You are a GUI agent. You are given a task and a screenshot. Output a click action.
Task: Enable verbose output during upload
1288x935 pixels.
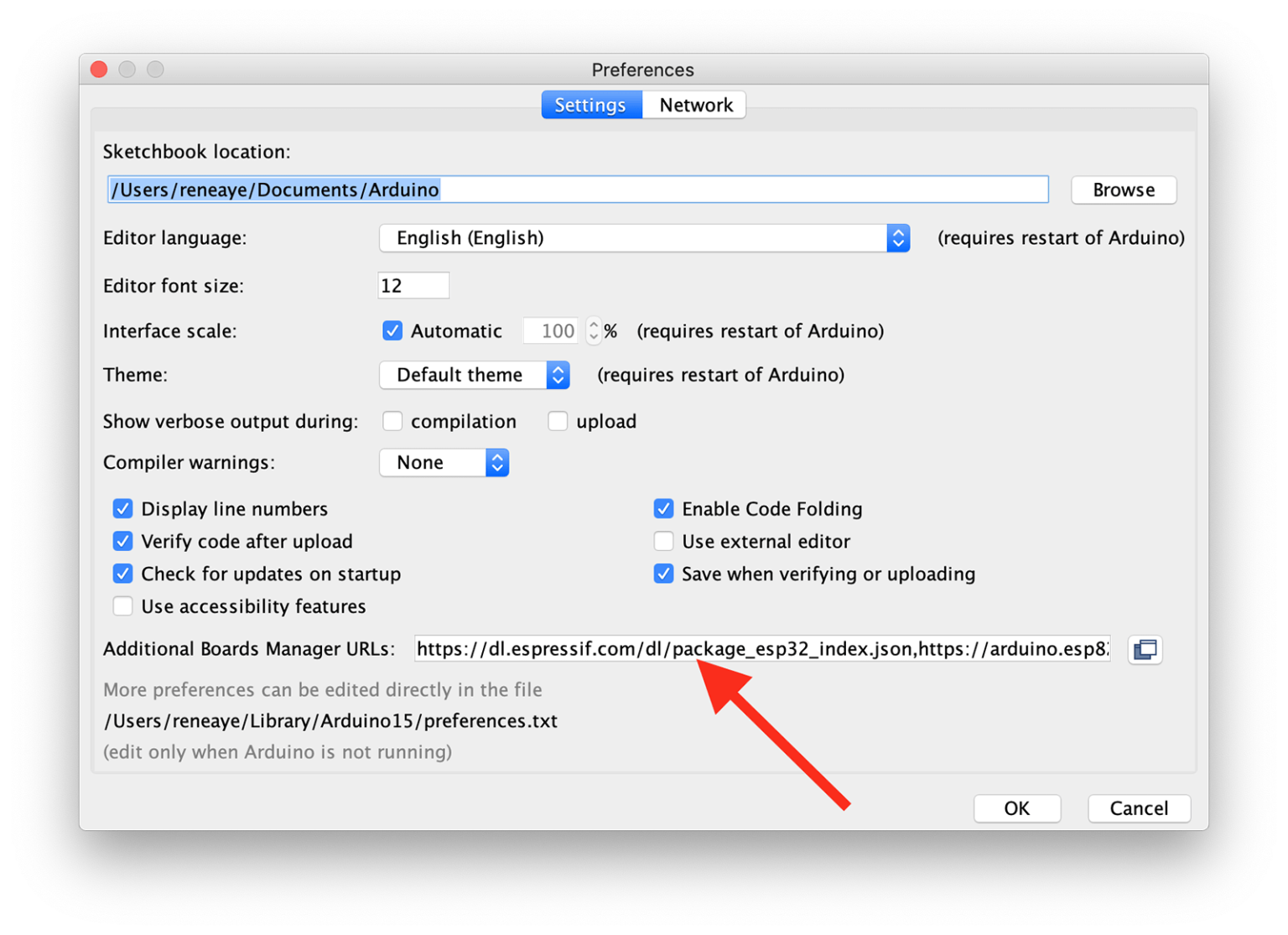558,422
